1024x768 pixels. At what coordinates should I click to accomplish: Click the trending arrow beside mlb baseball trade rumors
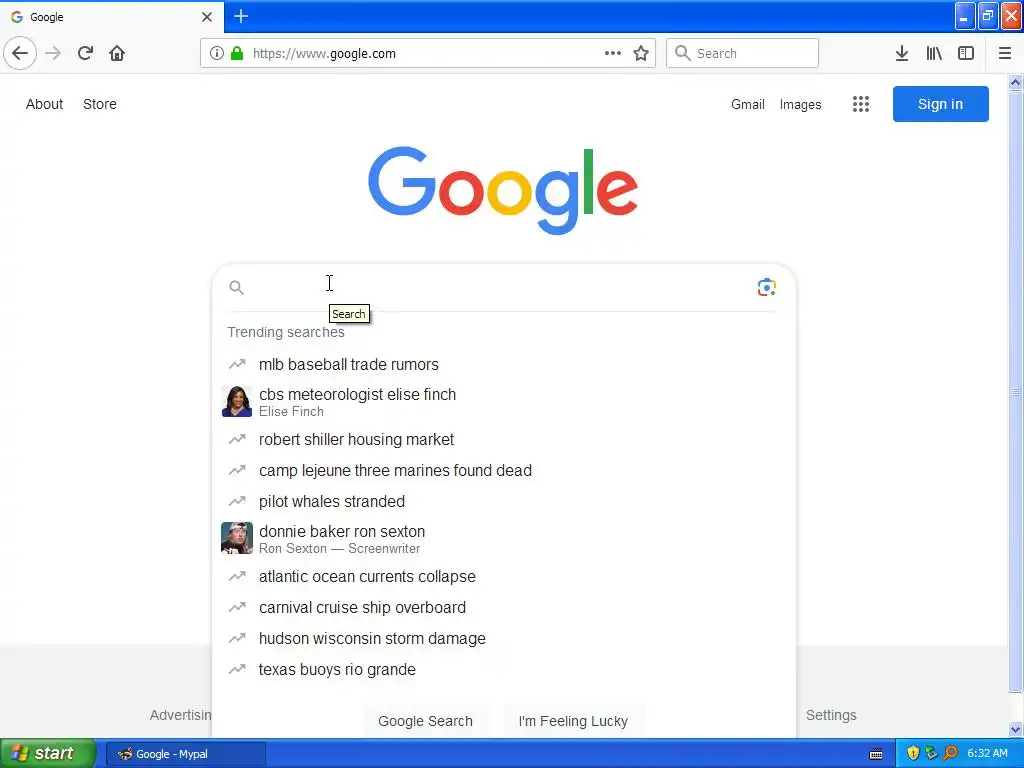(x=237, y=364)
